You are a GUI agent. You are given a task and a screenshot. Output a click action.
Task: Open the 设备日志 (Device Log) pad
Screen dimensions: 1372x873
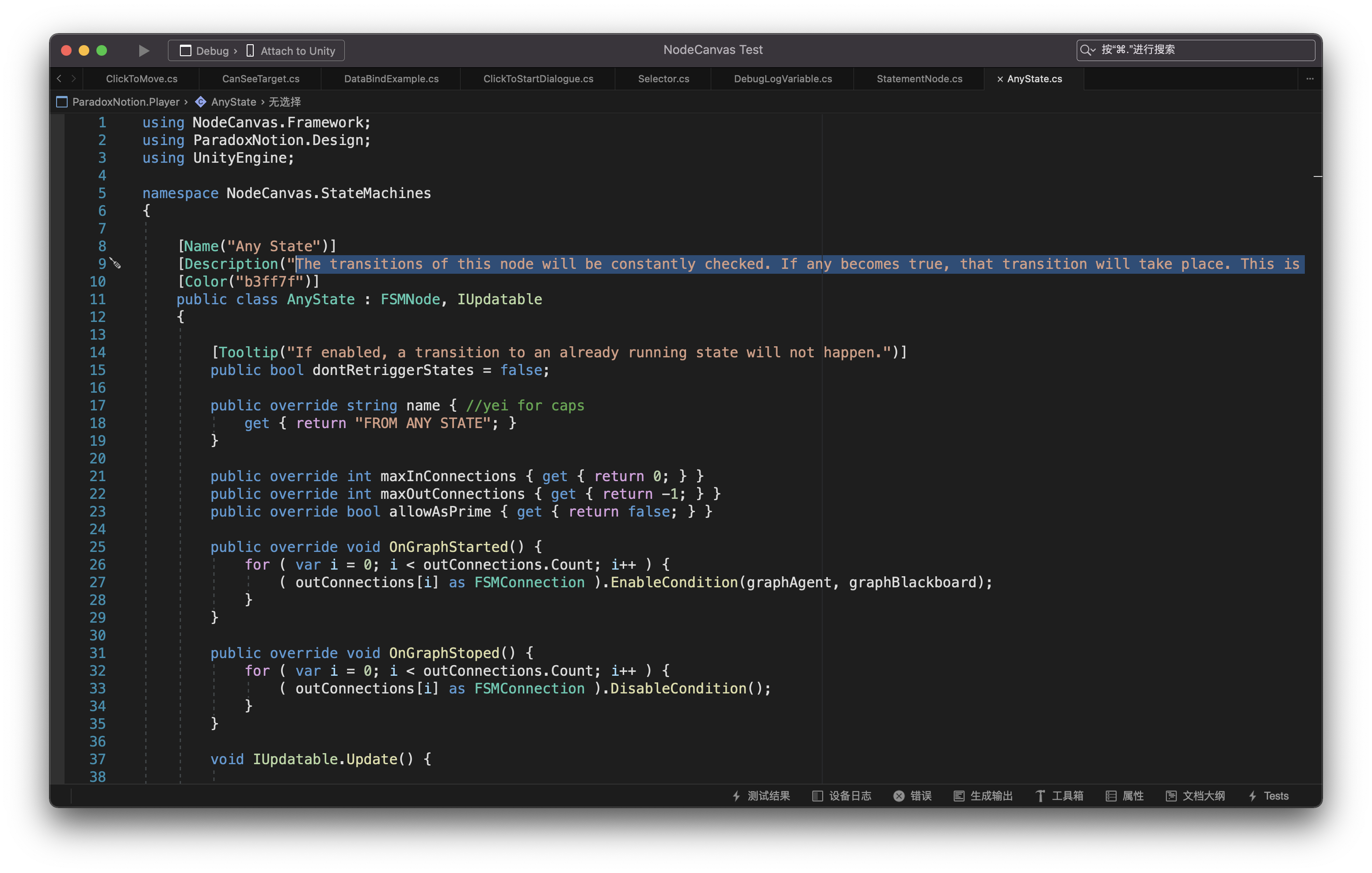842,796
